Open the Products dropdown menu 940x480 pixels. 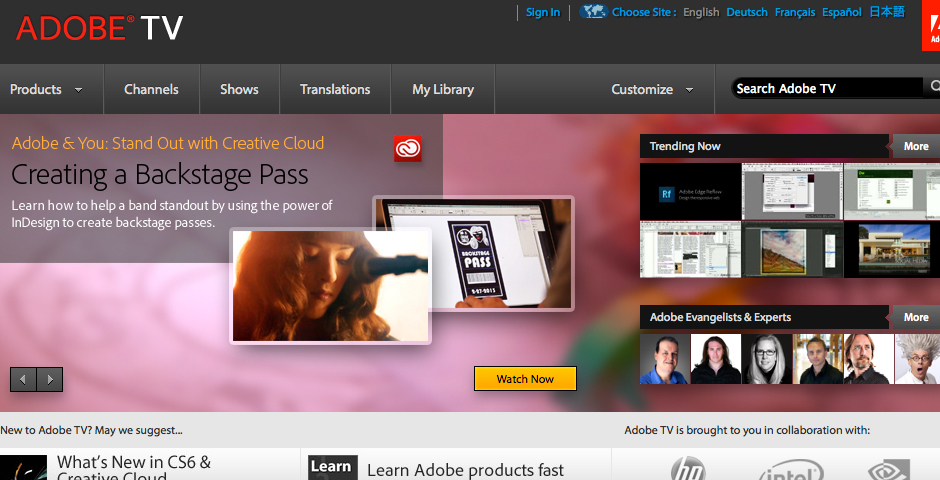point(46,89)
